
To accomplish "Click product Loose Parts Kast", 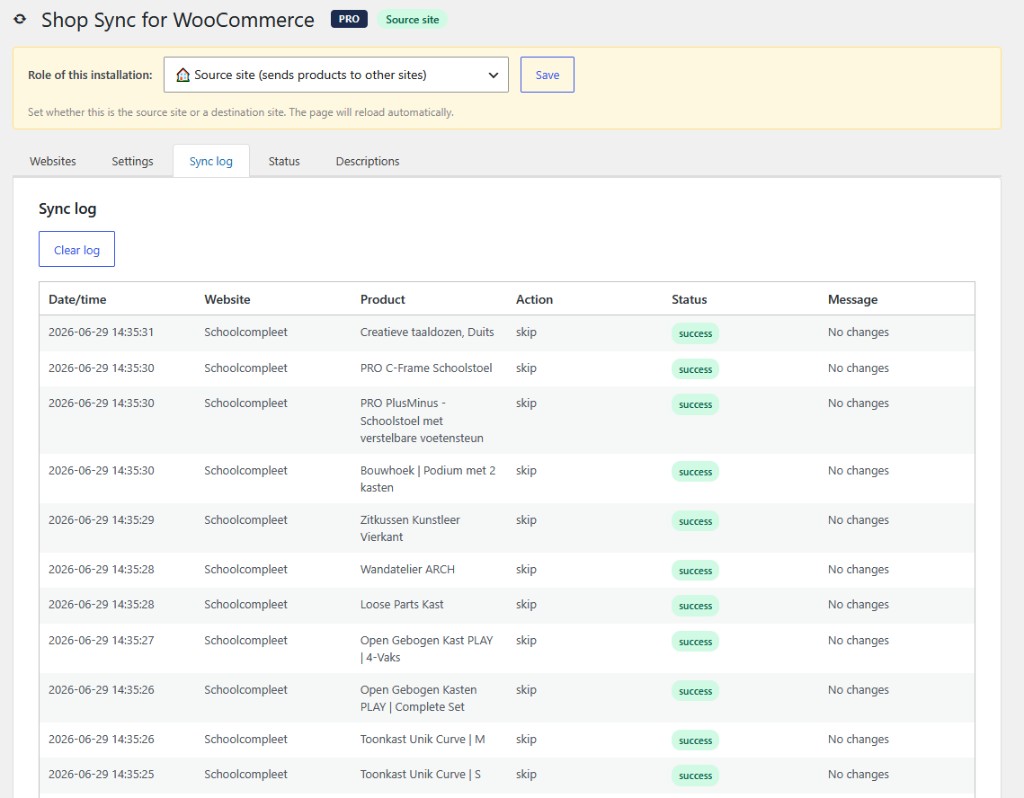I will [402, 604].
